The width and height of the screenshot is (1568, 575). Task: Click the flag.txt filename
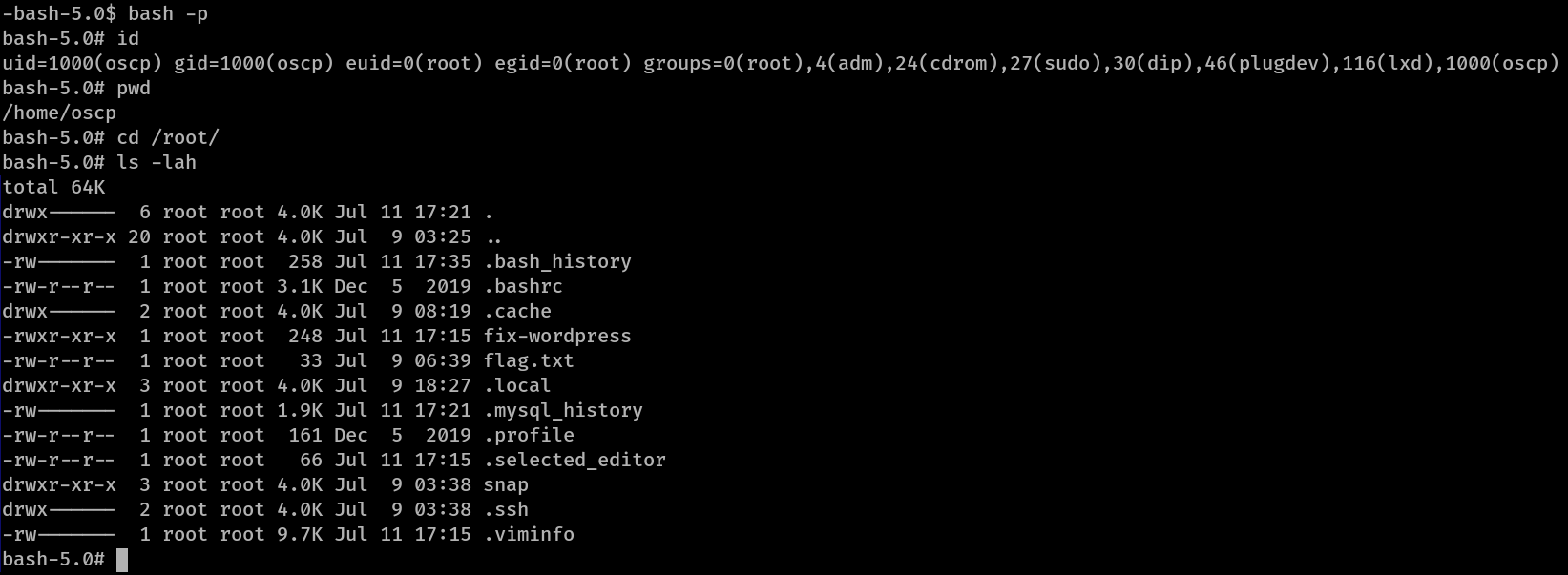(x=529, y=361)
